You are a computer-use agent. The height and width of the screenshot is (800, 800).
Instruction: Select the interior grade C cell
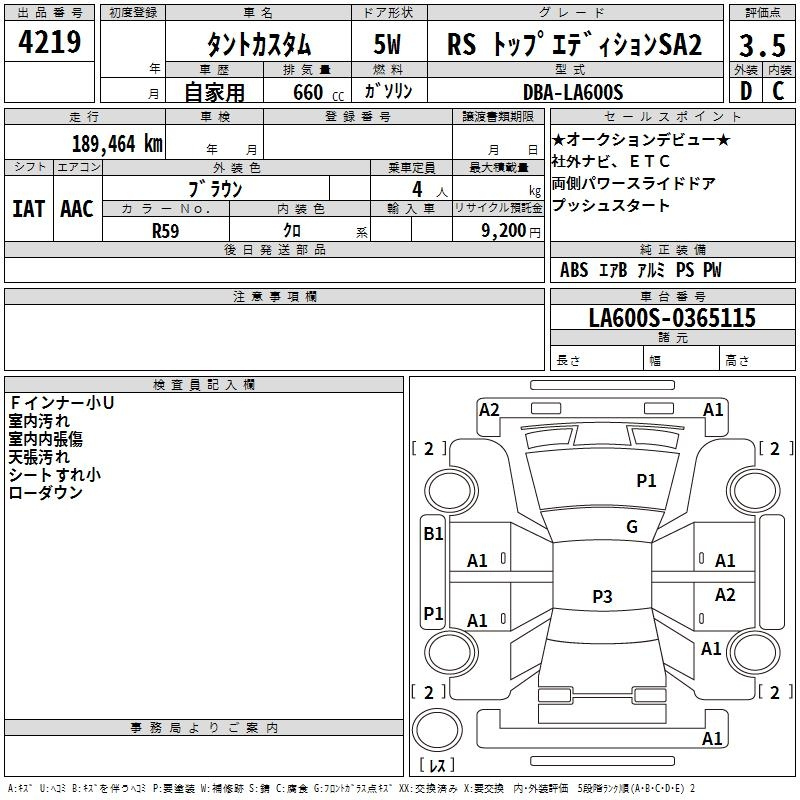click(778, 90)
